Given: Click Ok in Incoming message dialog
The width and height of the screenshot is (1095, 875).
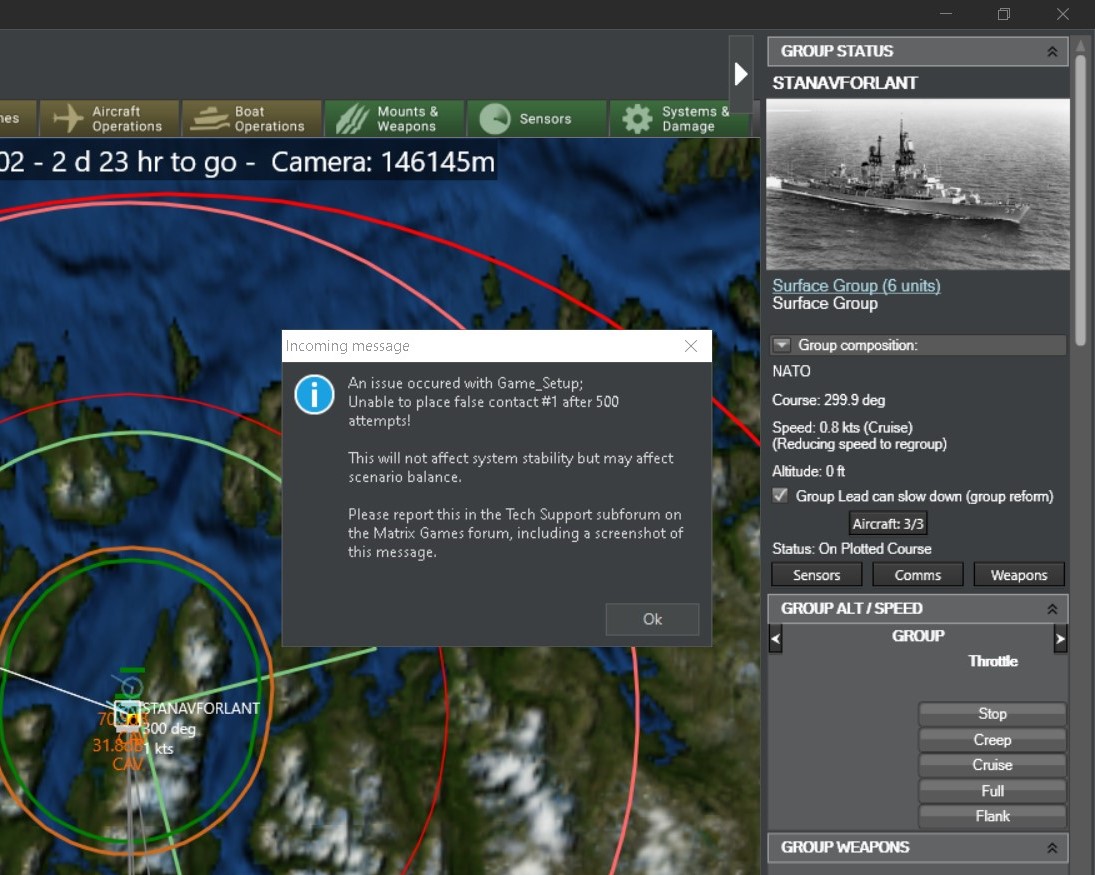Looking at the screenshot, I should tap(652, 619).
